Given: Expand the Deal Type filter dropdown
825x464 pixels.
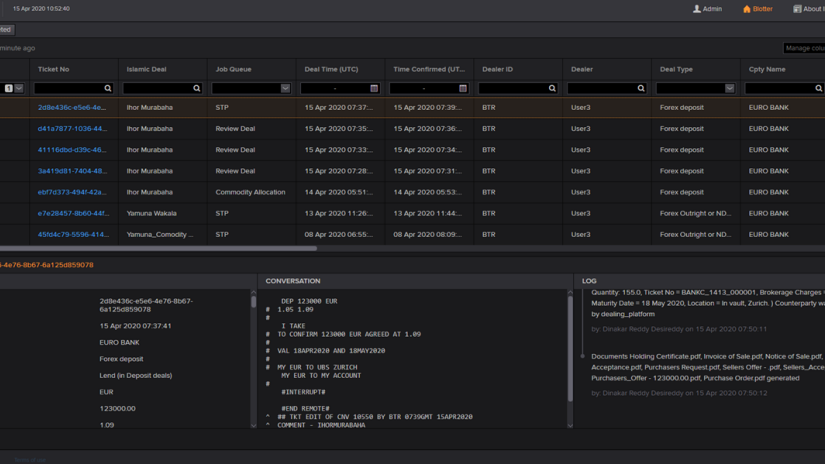Looking at the screenshot, I should coord(730,88).
